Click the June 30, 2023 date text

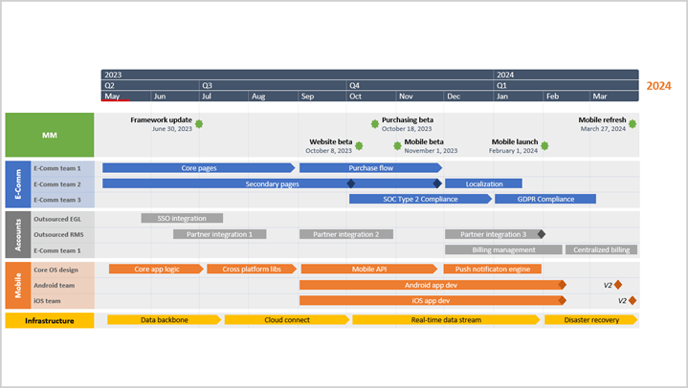(x=172, y=129)
